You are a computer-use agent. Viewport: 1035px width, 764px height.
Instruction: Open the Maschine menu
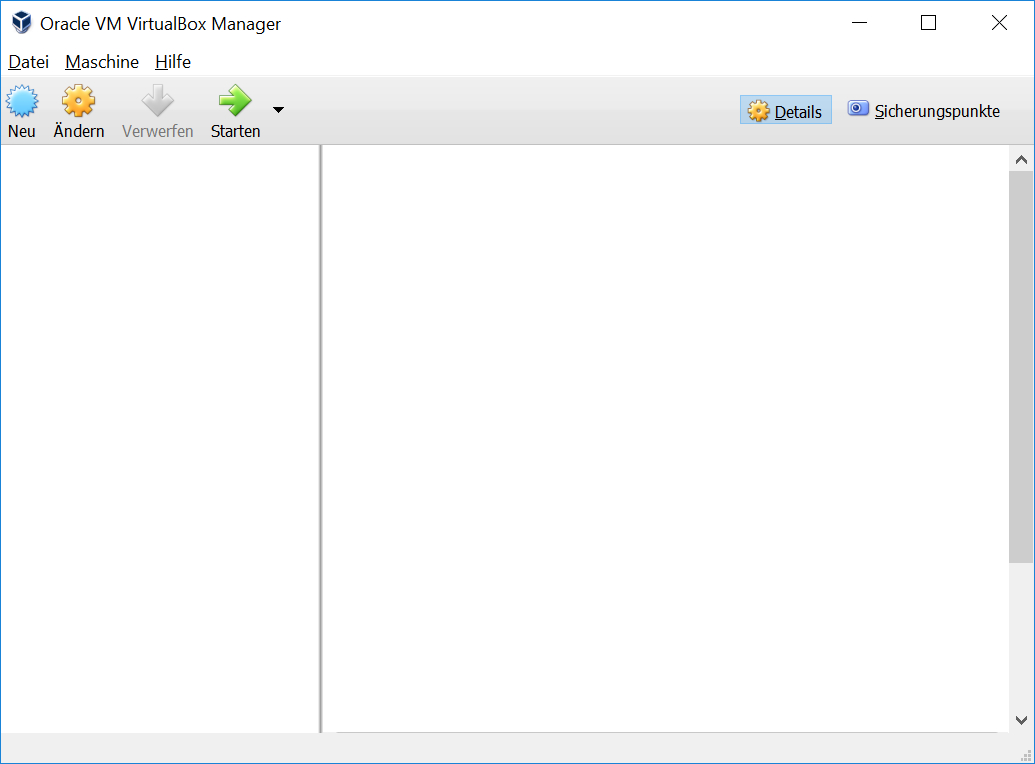102,62
